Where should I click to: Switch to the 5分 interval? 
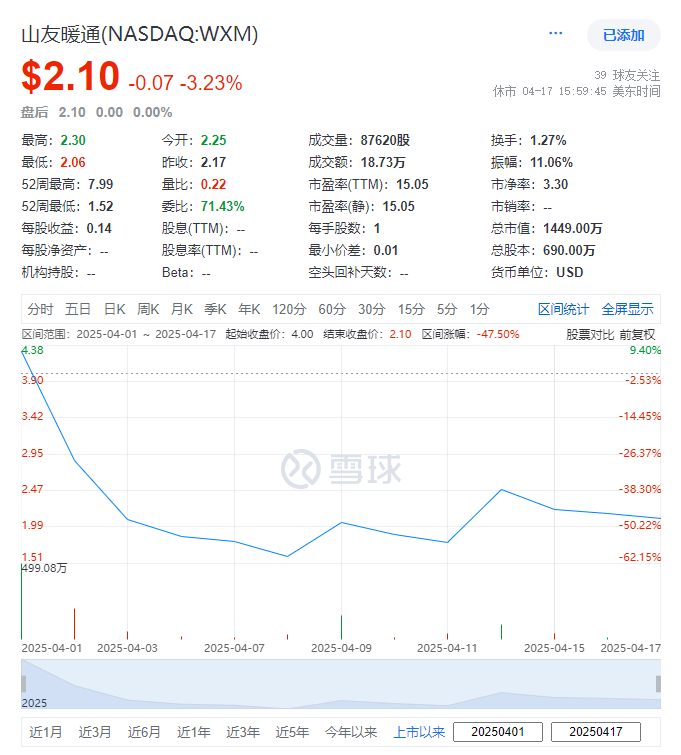click(446, 309)
